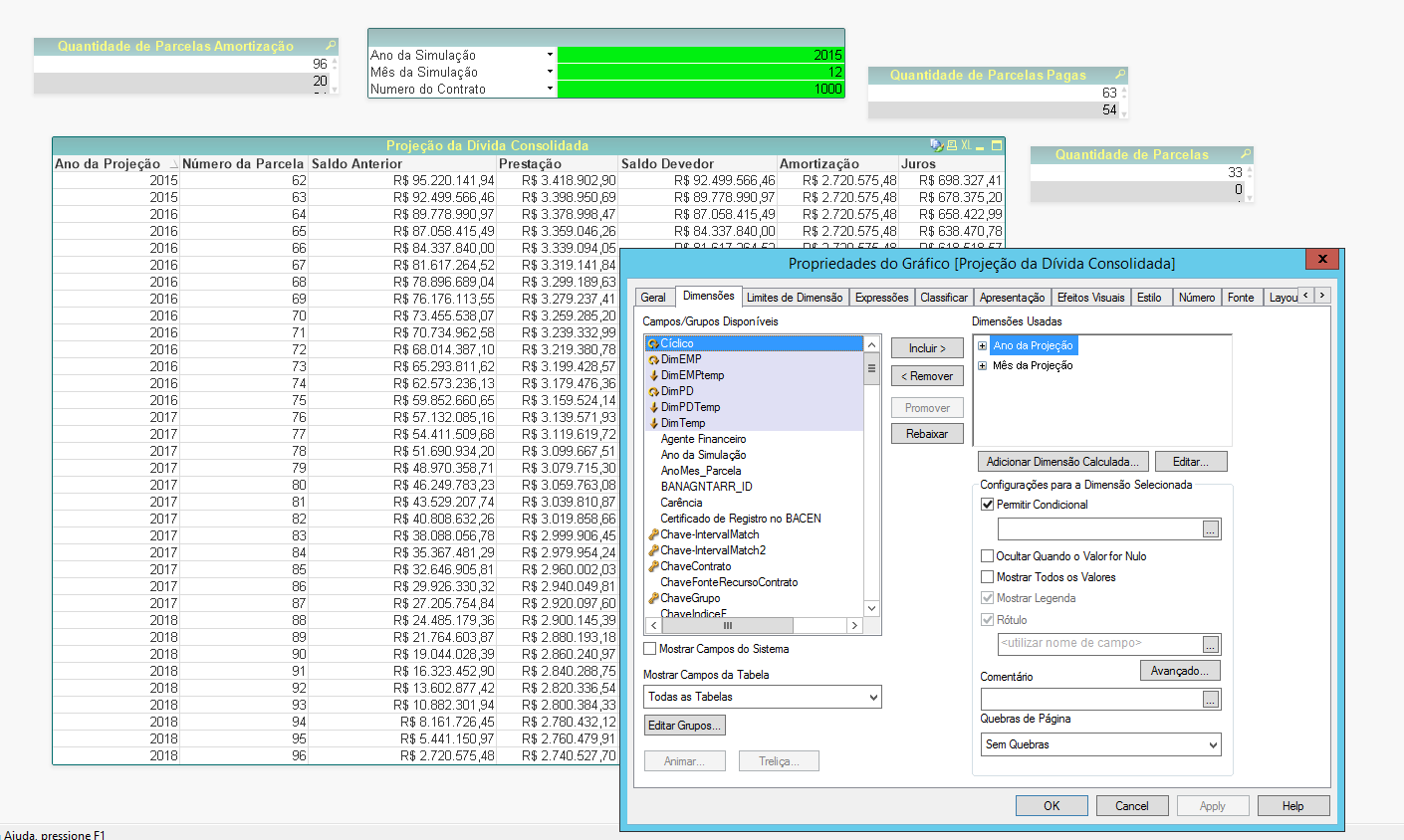This screenshot has width=1404, height=840.
Task: Open search in Quantidade de Parcelas Pagas list box
Action: point(1120,75)
